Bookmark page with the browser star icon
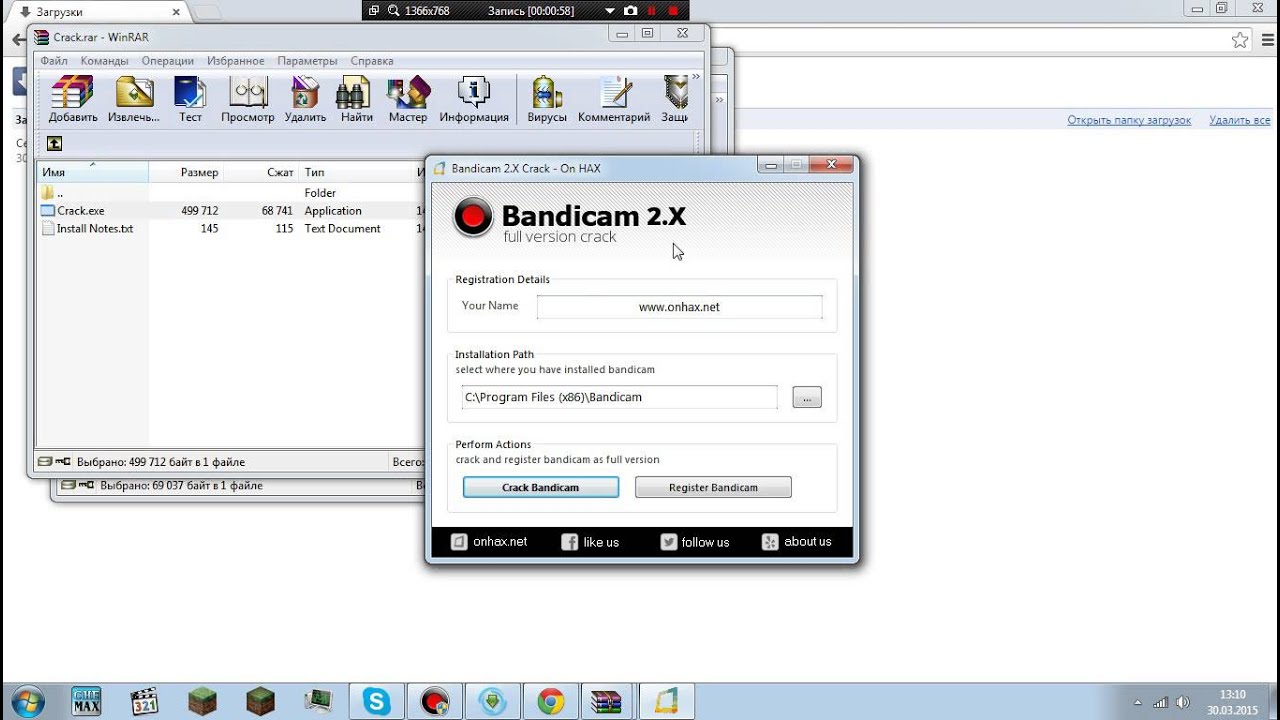Viewport: 1280px width, 720px height. pyautogui.click(x=1240, y=40)
